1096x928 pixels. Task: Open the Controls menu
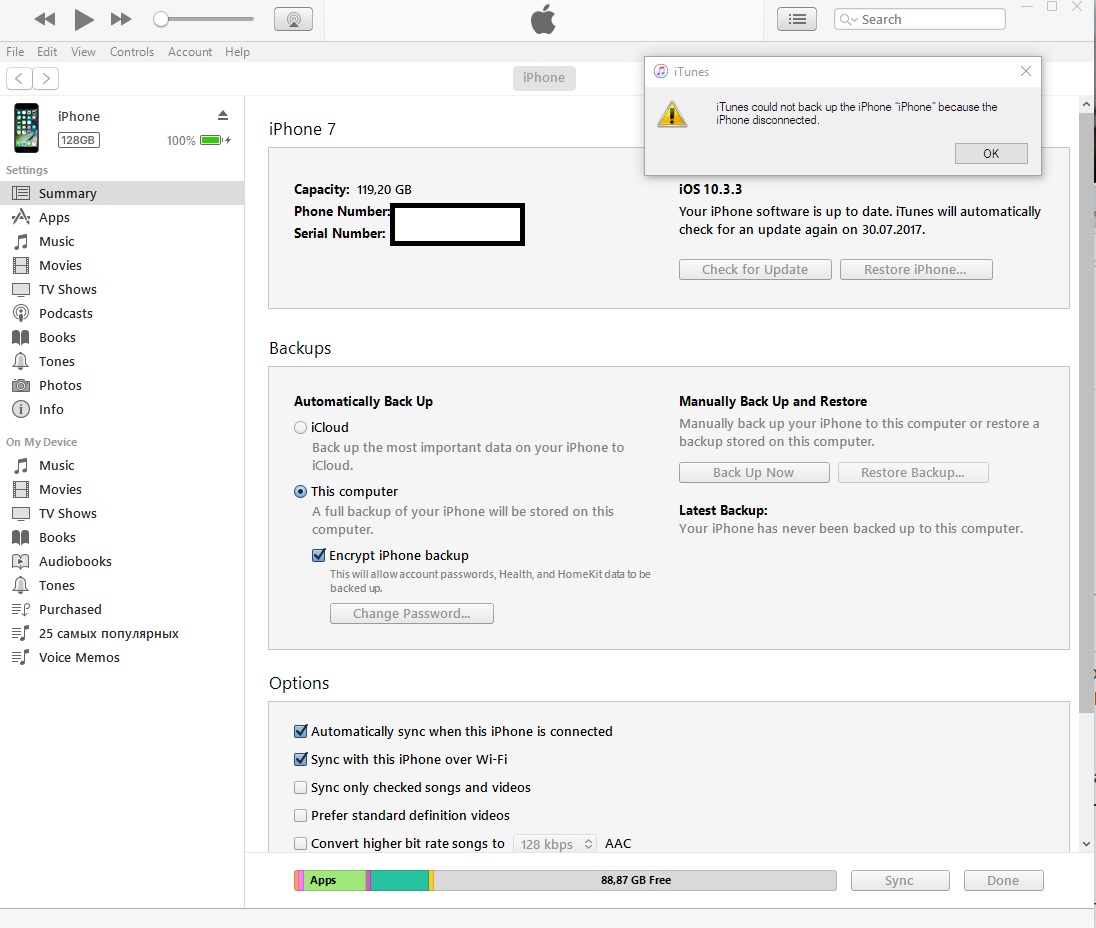click(x=131, y=52)
